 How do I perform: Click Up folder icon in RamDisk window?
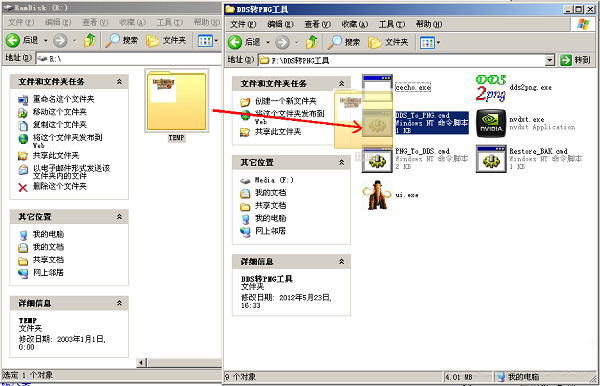[90, 40]
